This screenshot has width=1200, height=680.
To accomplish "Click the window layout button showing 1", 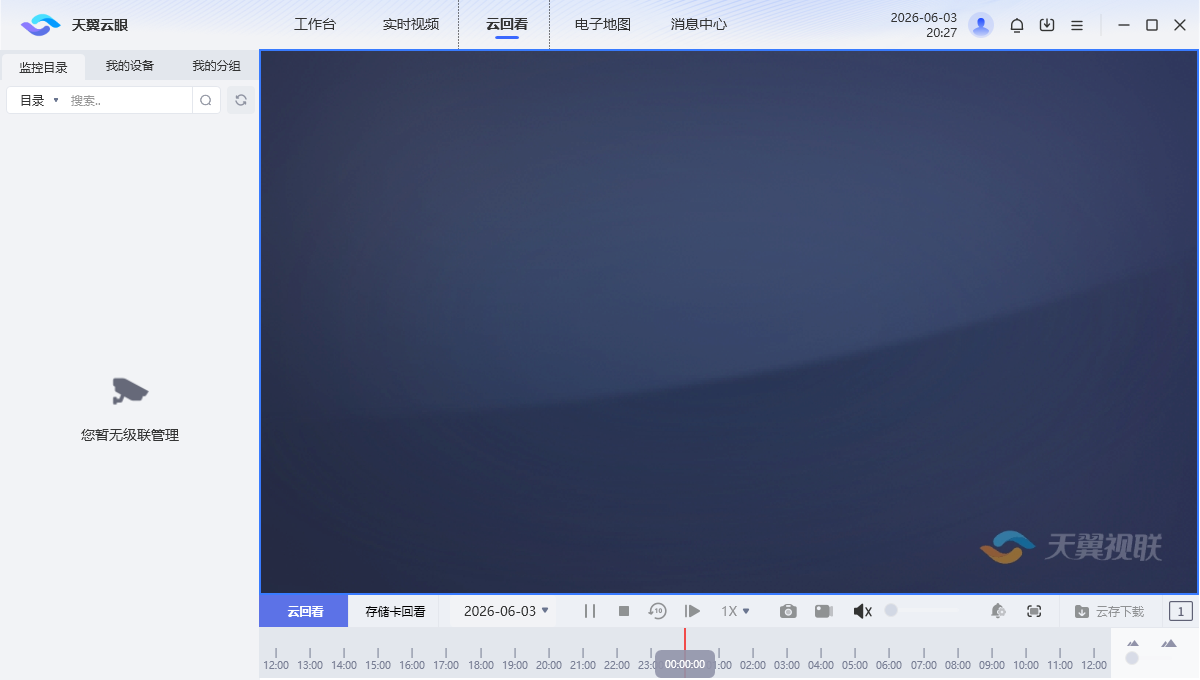I will [1181, 611].
